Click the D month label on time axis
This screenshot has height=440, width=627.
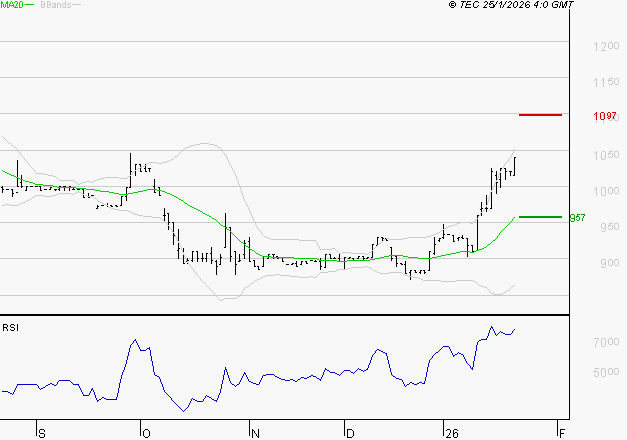tap(350, 434)
